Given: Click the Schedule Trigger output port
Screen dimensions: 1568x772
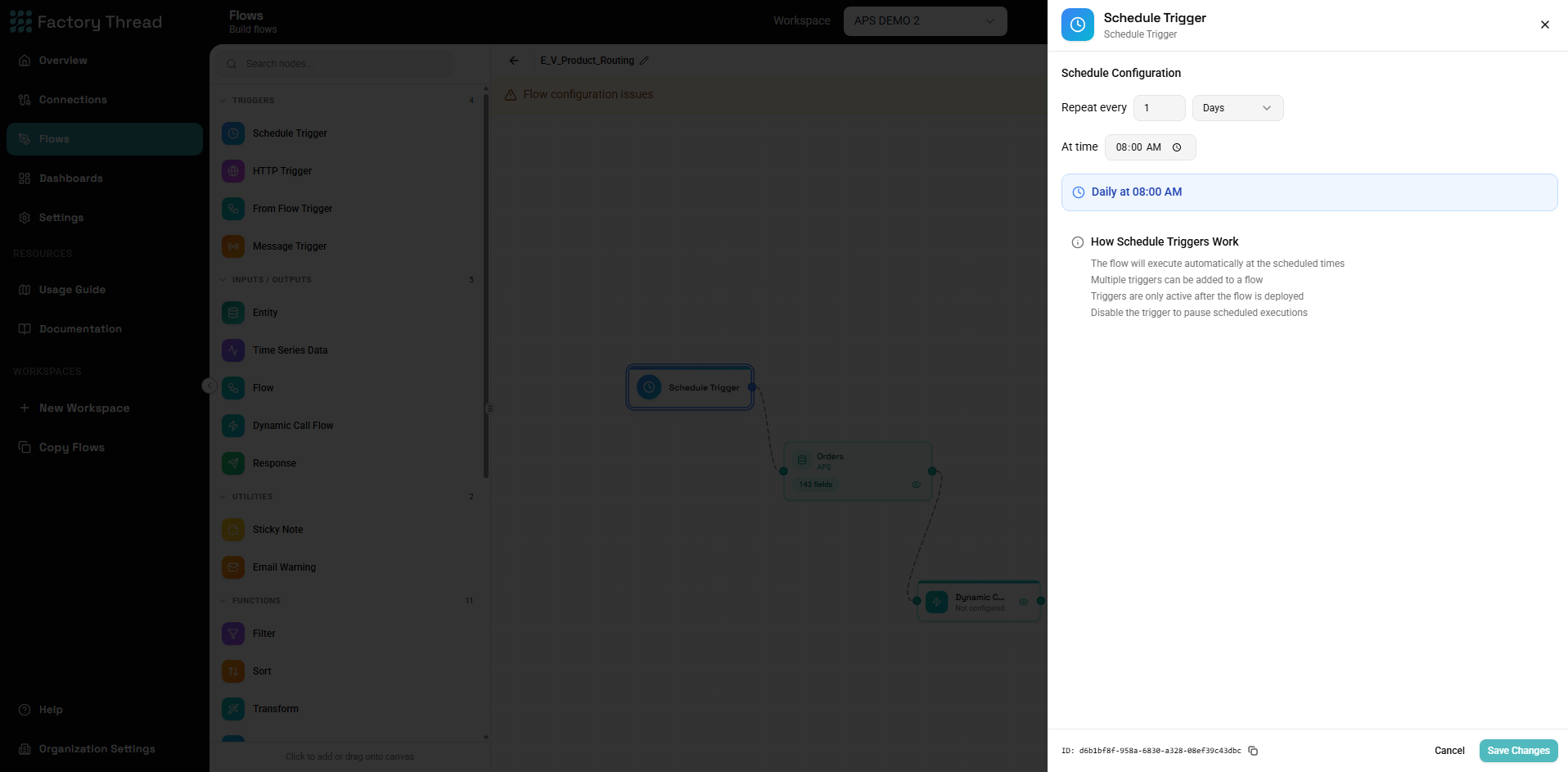Looking at the screenshot, I should coord(752,387).
